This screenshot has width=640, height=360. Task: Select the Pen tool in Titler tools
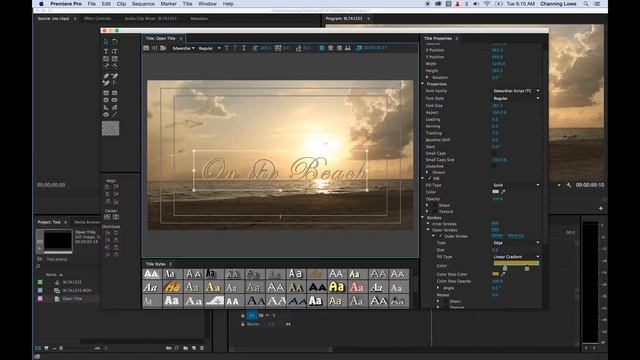coord(106,76)
